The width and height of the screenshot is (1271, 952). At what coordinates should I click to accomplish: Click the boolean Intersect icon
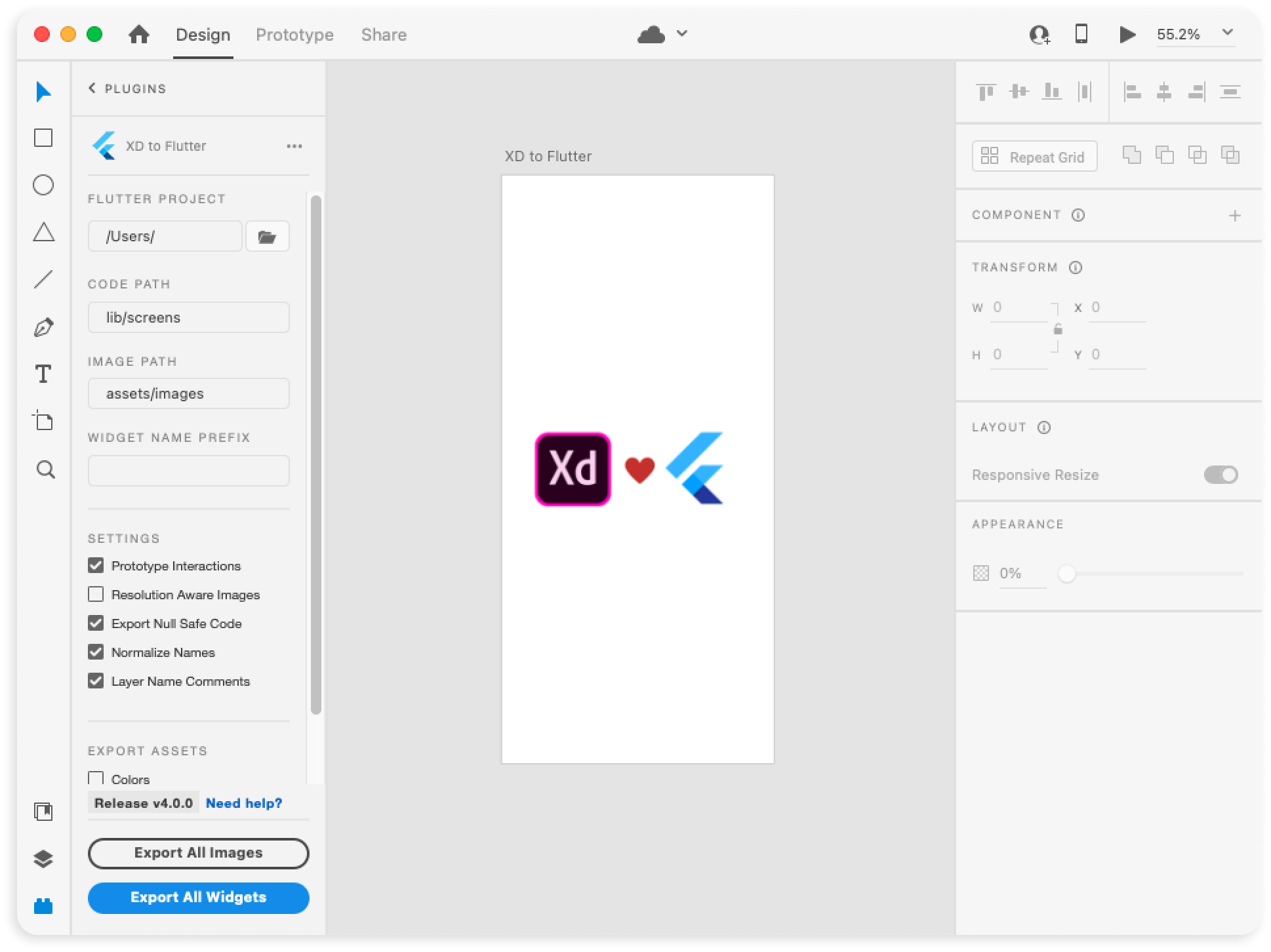click(1198, 155)
